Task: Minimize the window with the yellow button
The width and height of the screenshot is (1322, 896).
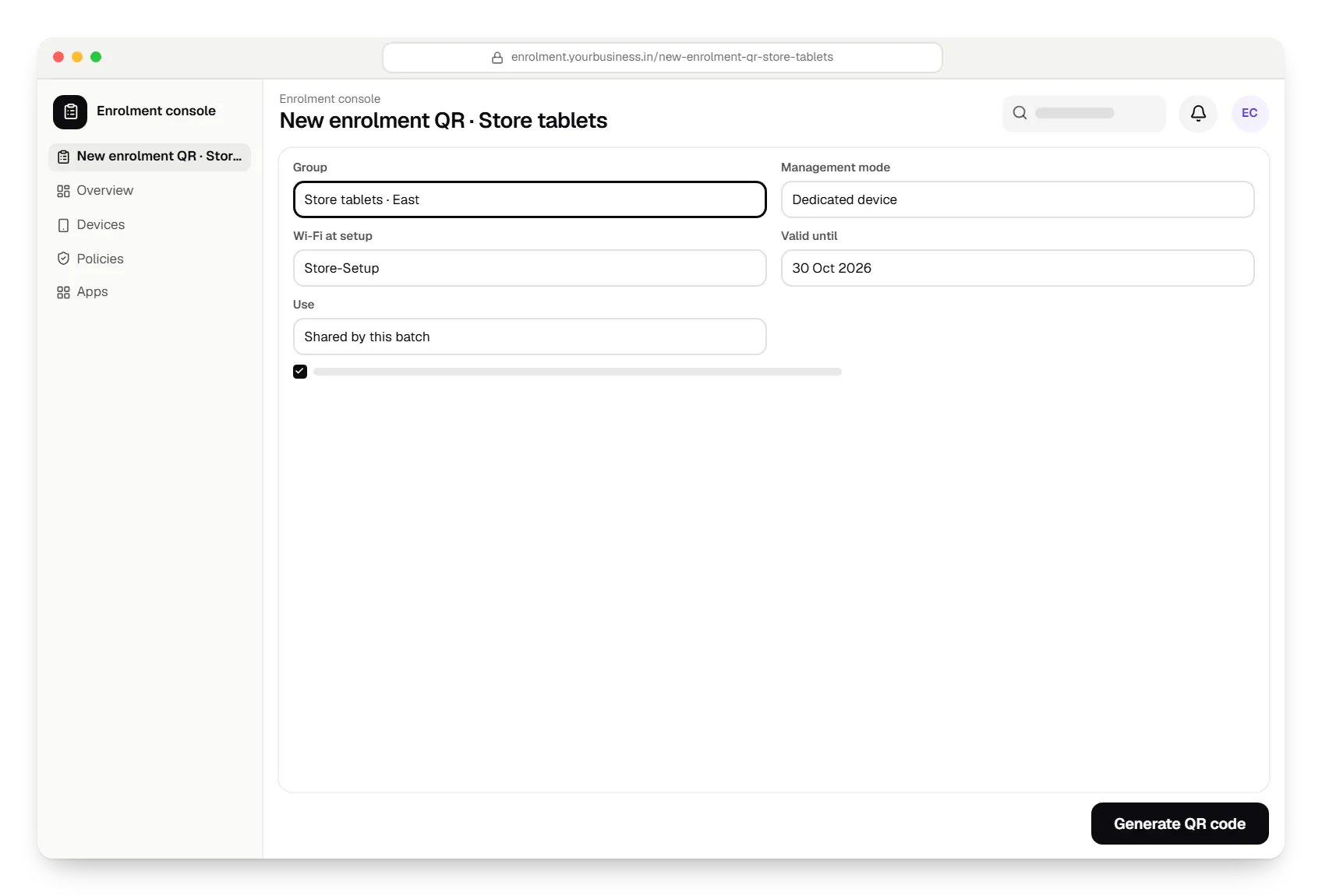Action: point(77,57)
